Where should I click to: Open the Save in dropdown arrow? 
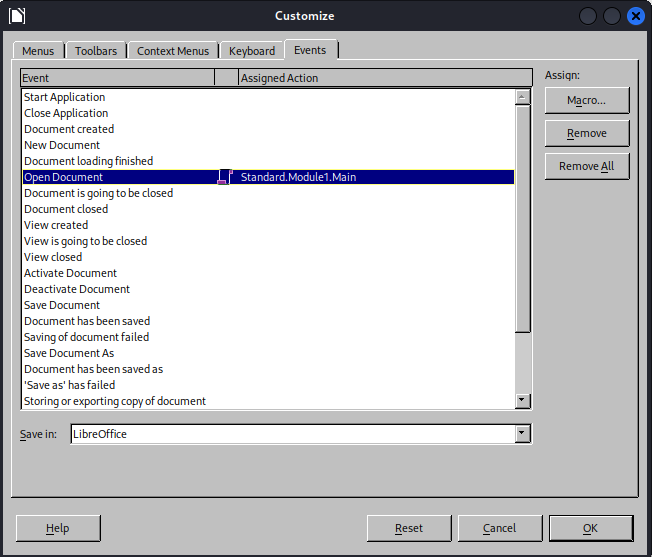click(521, 434)
